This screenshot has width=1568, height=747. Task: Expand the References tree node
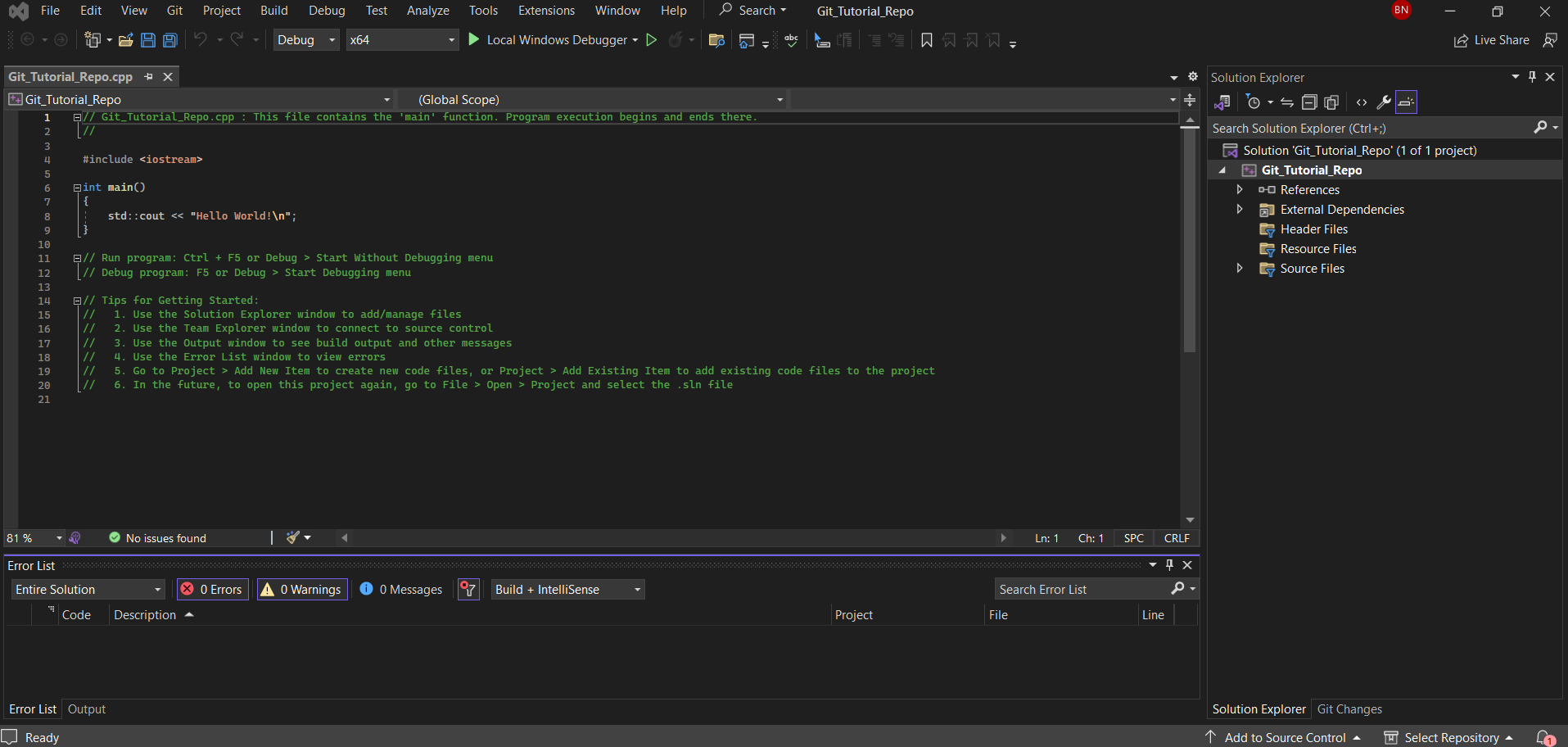pyautogui.click(x=1240, y=189)
